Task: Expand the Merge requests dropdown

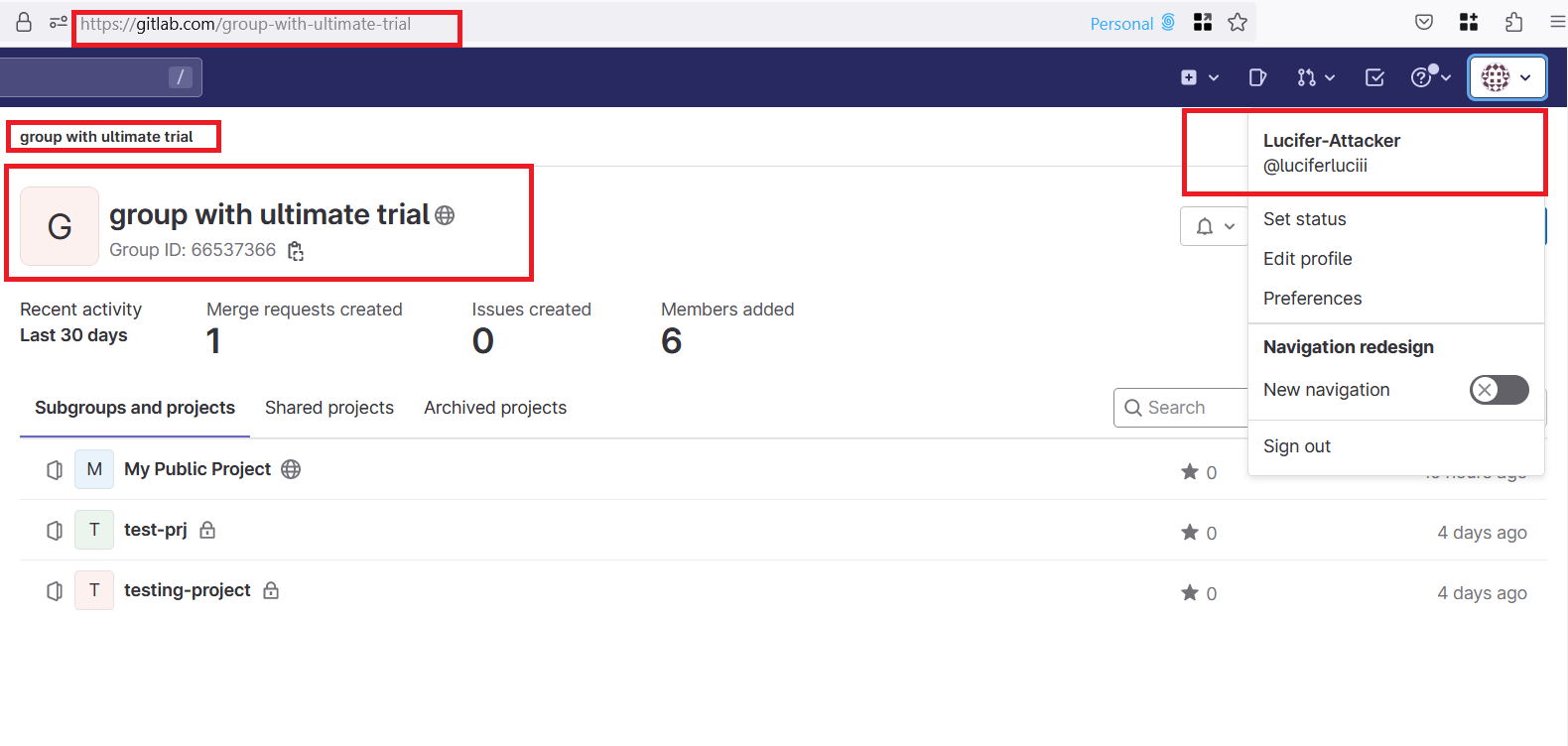Action: (x=1316, y=77)
